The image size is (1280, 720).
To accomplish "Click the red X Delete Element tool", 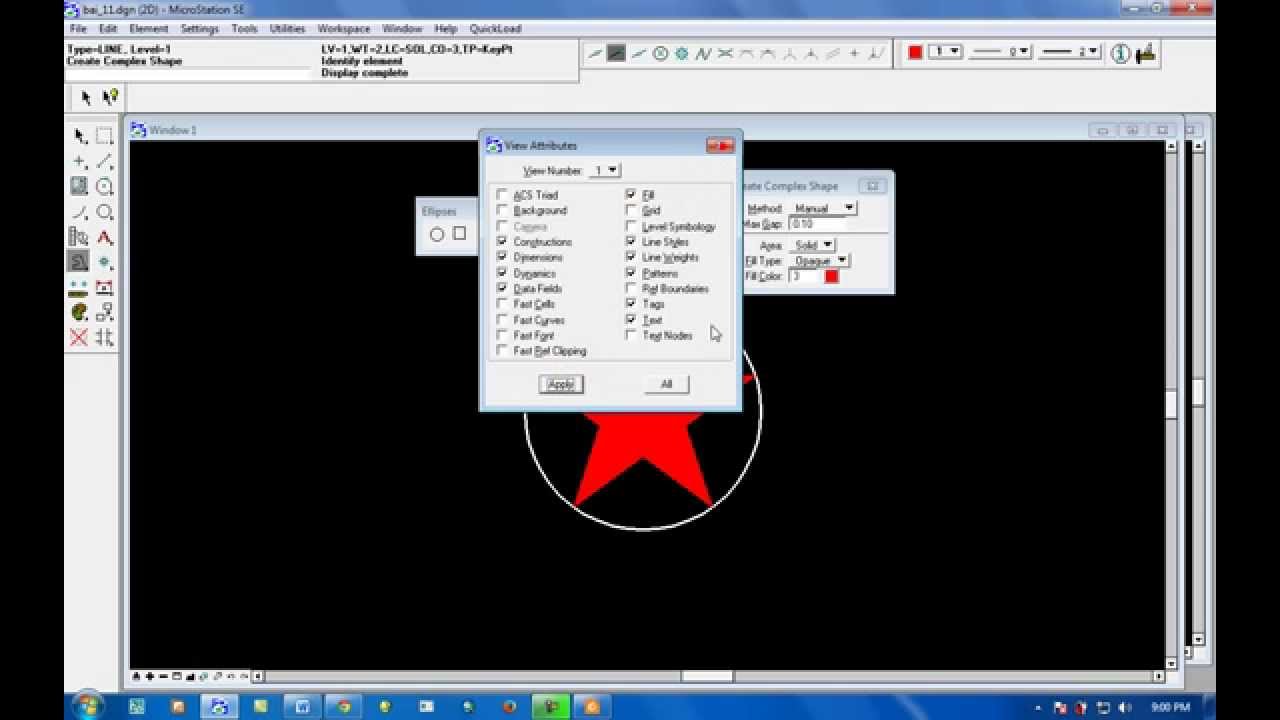I will click(79, 338).
